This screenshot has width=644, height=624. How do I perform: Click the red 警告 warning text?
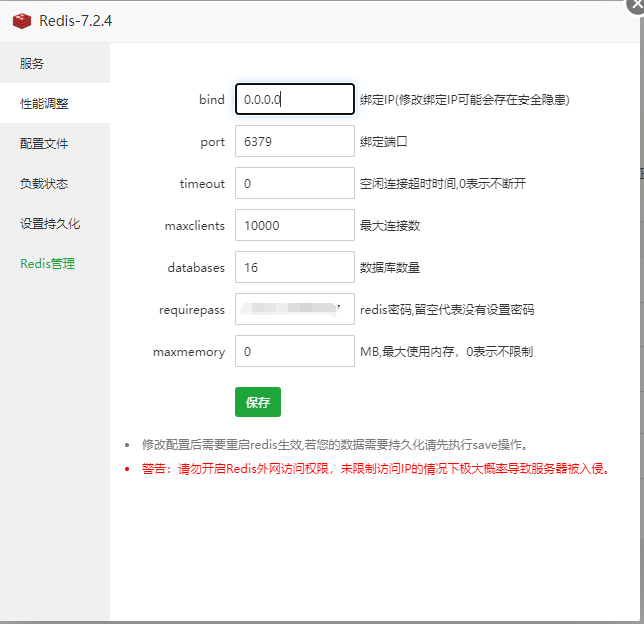pos(377,469)
